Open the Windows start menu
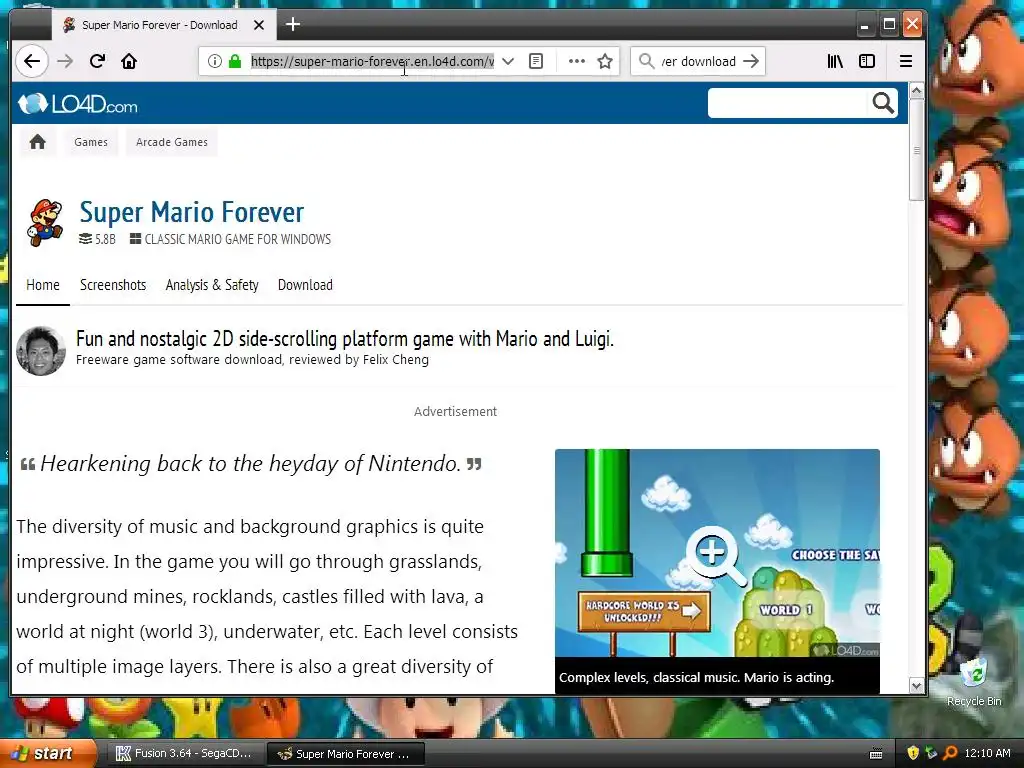This screenshot has width=1024, height=768. click(x=46, y=754)
